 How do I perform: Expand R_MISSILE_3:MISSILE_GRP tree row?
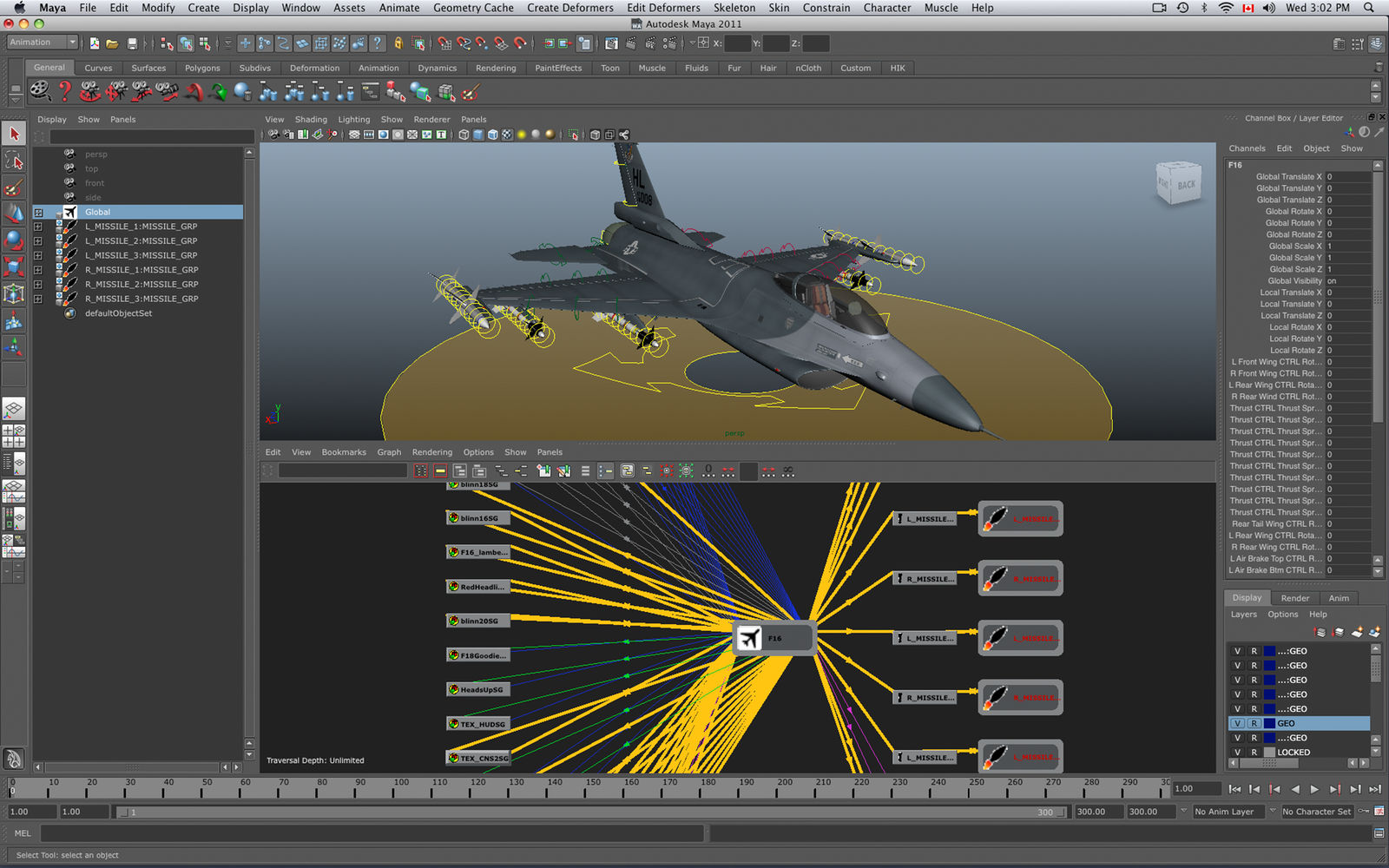pos(38,299)
